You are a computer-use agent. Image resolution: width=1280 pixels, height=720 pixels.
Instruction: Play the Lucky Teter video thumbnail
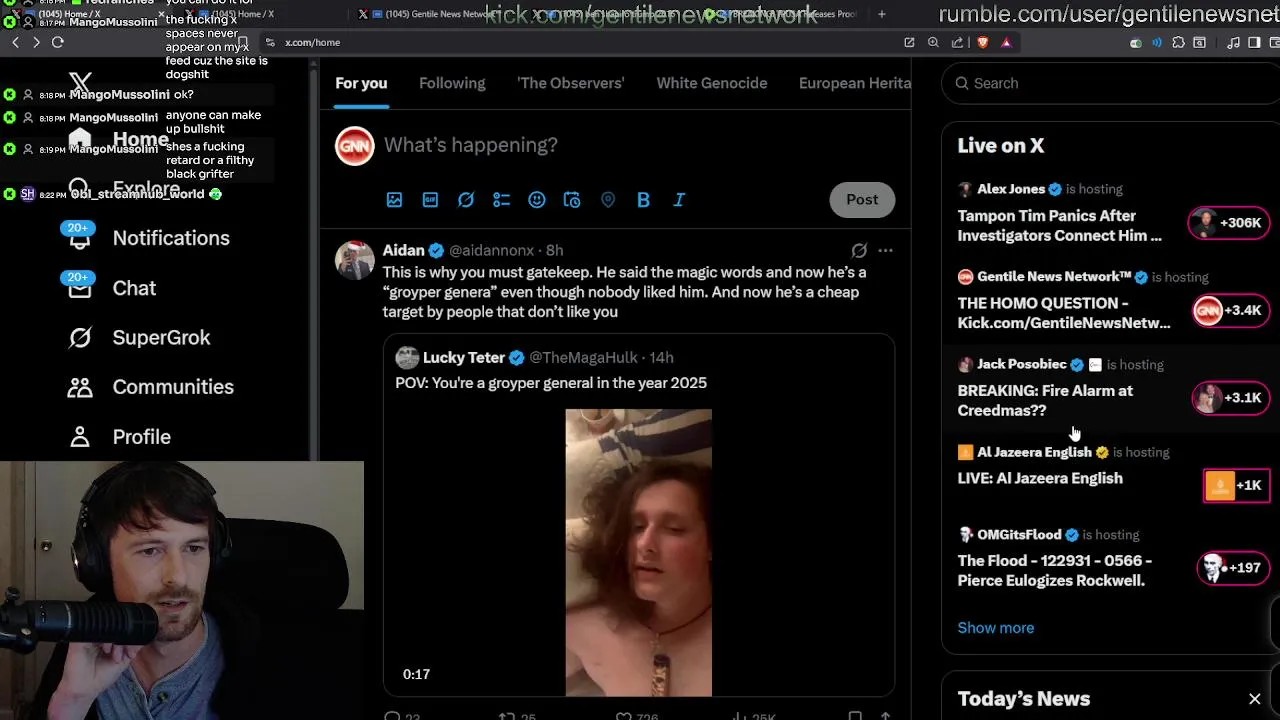(x=638, y=552)
